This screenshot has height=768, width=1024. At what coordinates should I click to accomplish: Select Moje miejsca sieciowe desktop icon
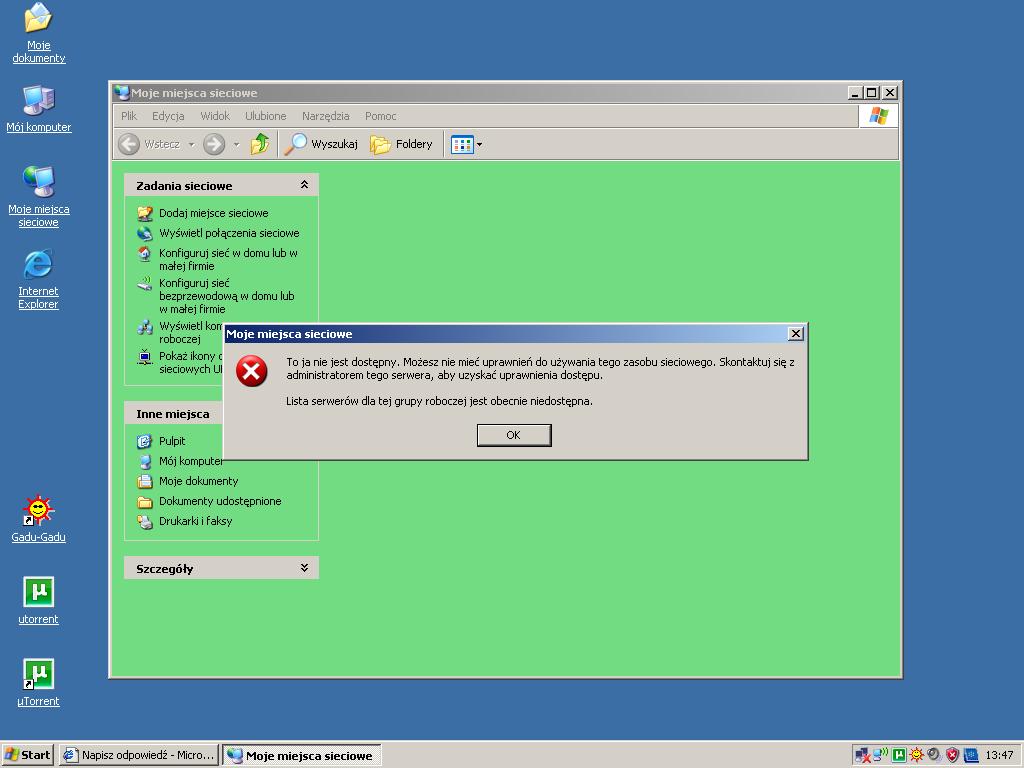click(39, 197)
